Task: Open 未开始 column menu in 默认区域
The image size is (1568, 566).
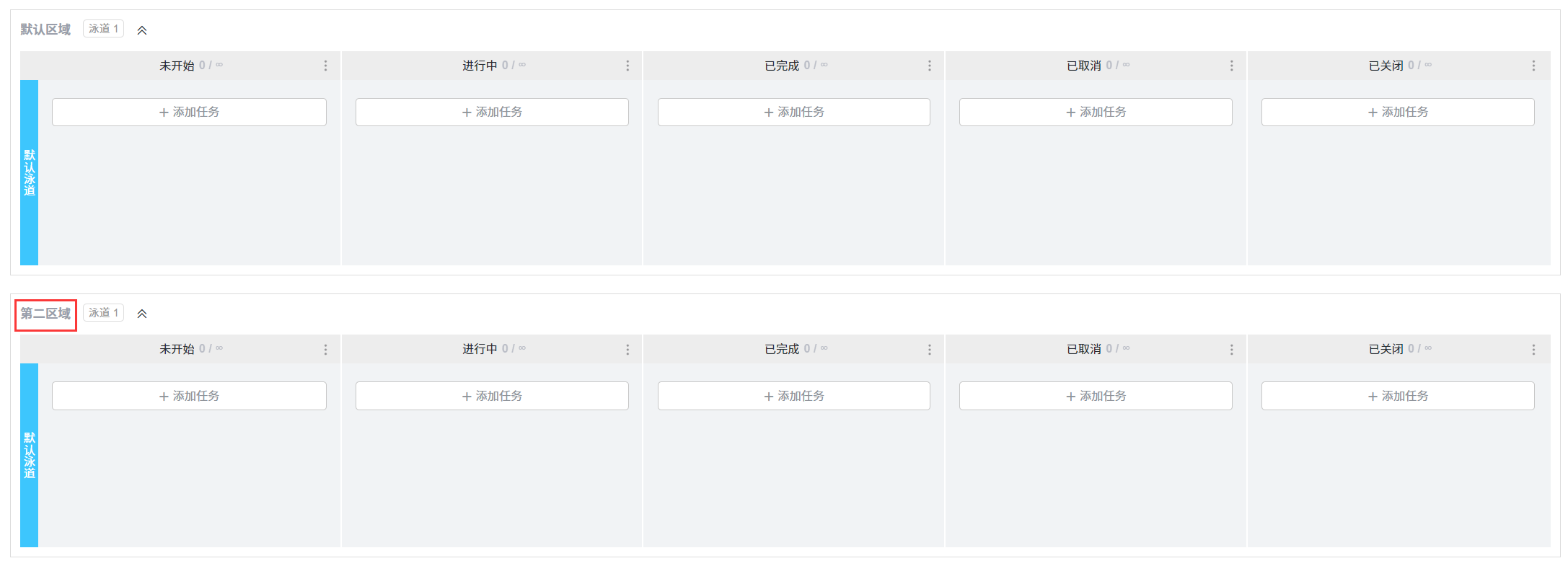Action: click(325, 66)
